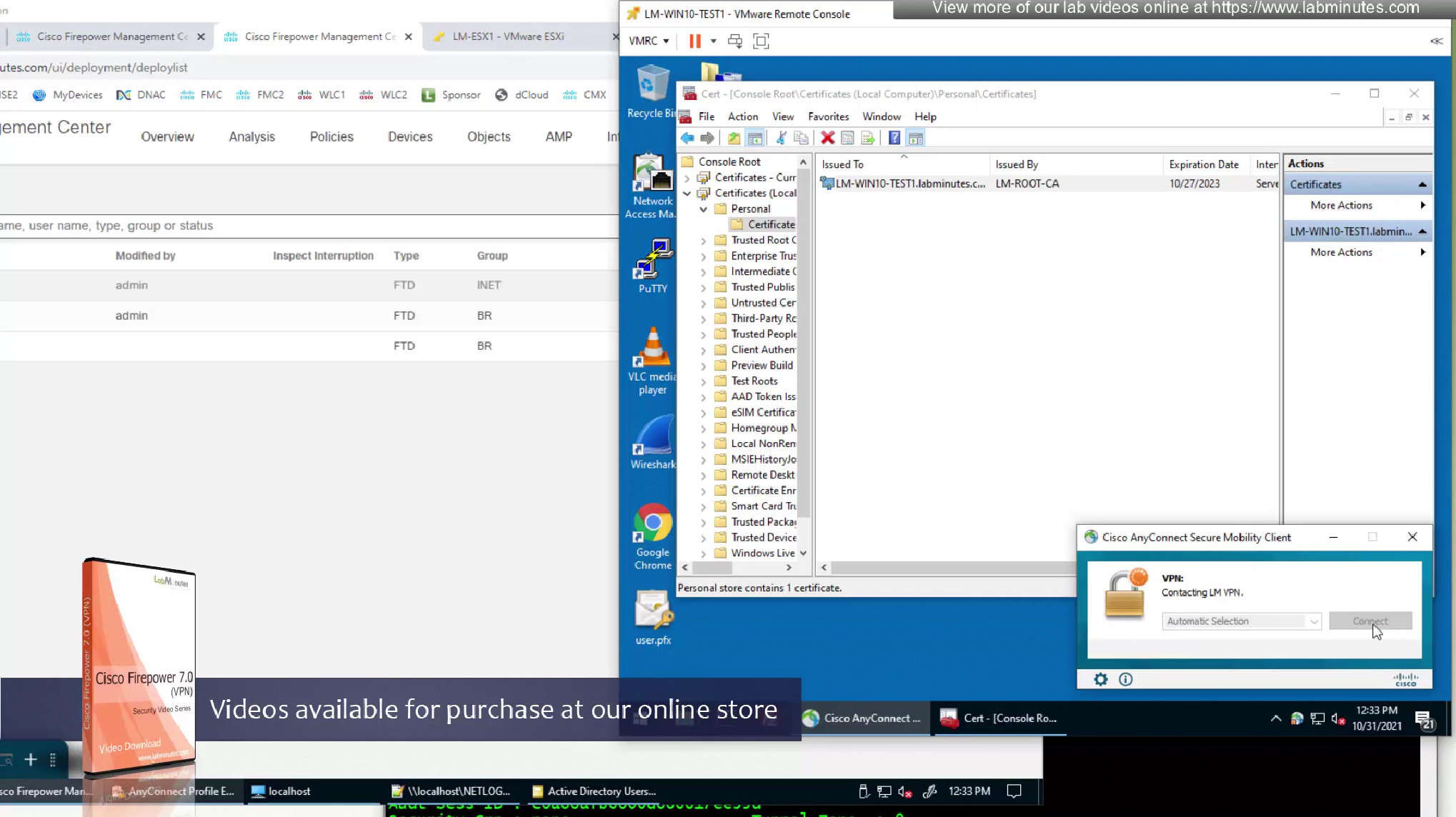Click the AnyConnect info icon
Image resolution: width=1456 pixels, height=817 pixels.
coord(1125,679)
